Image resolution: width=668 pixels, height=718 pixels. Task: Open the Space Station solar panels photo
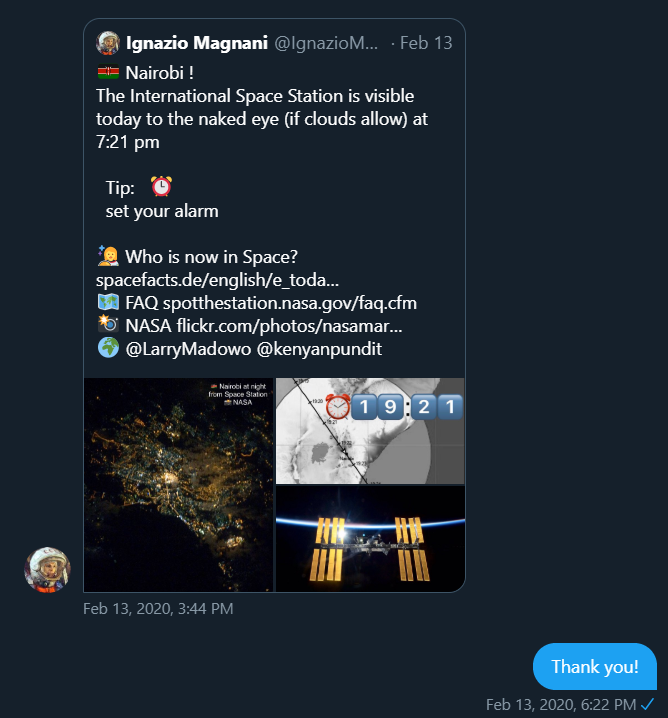(370, 539)
